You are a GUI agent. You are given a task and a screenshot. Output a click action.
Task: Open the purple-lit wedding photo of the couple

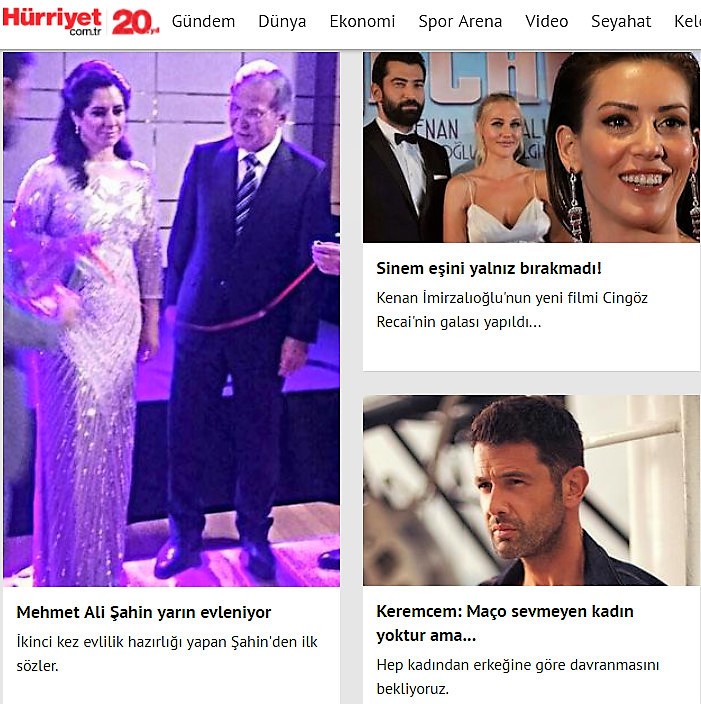172,319
